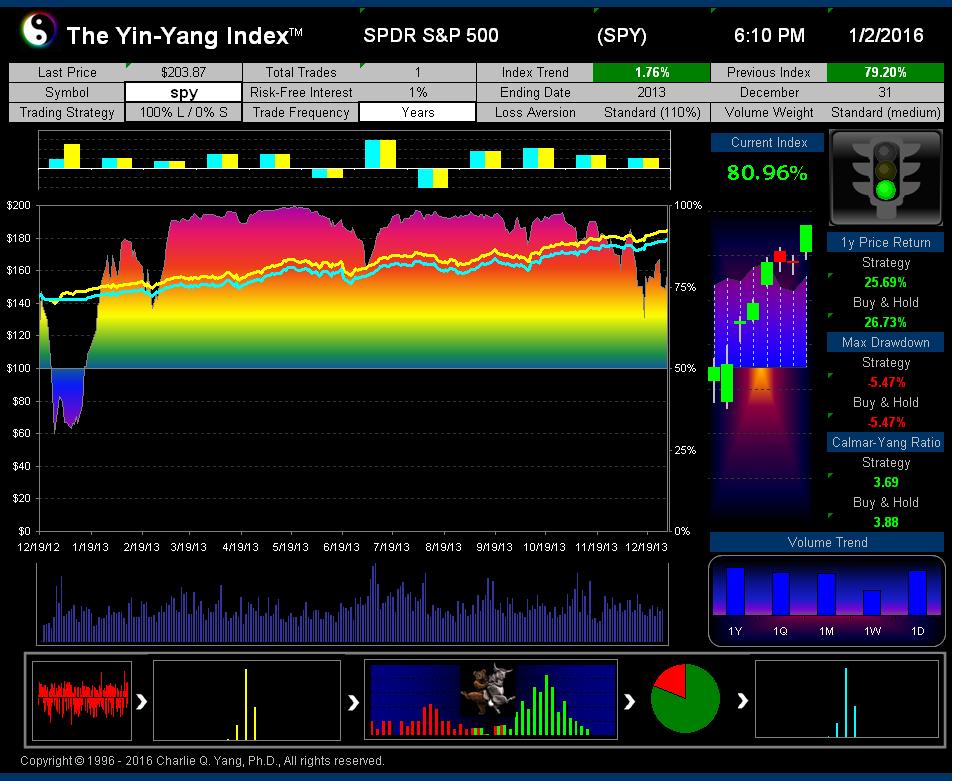This screenshot has width=960, height=781.
Task: Click the 6:10 PM time display
Action: (769, 35)
